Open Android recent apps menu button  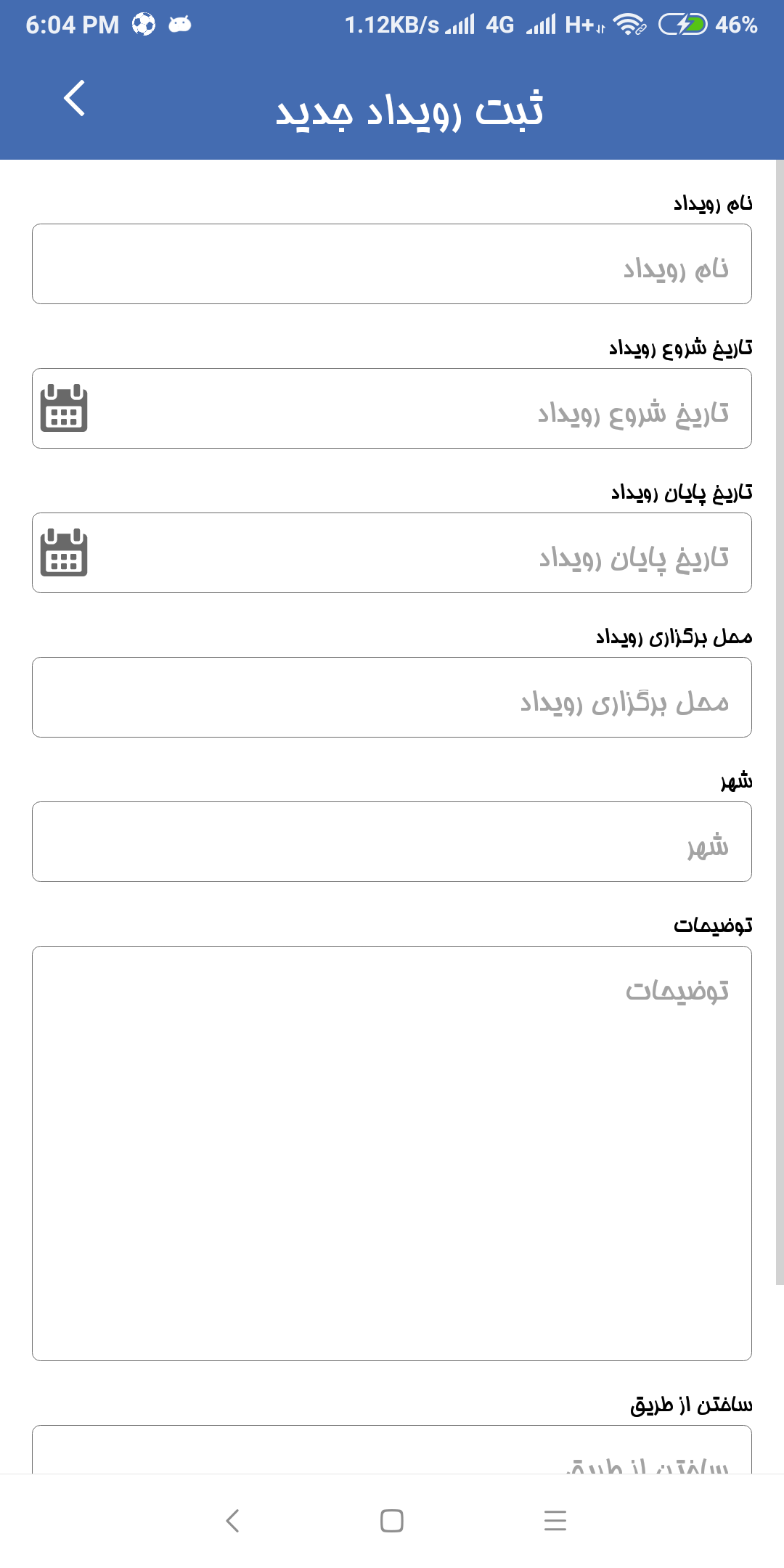pos(555,1520)
